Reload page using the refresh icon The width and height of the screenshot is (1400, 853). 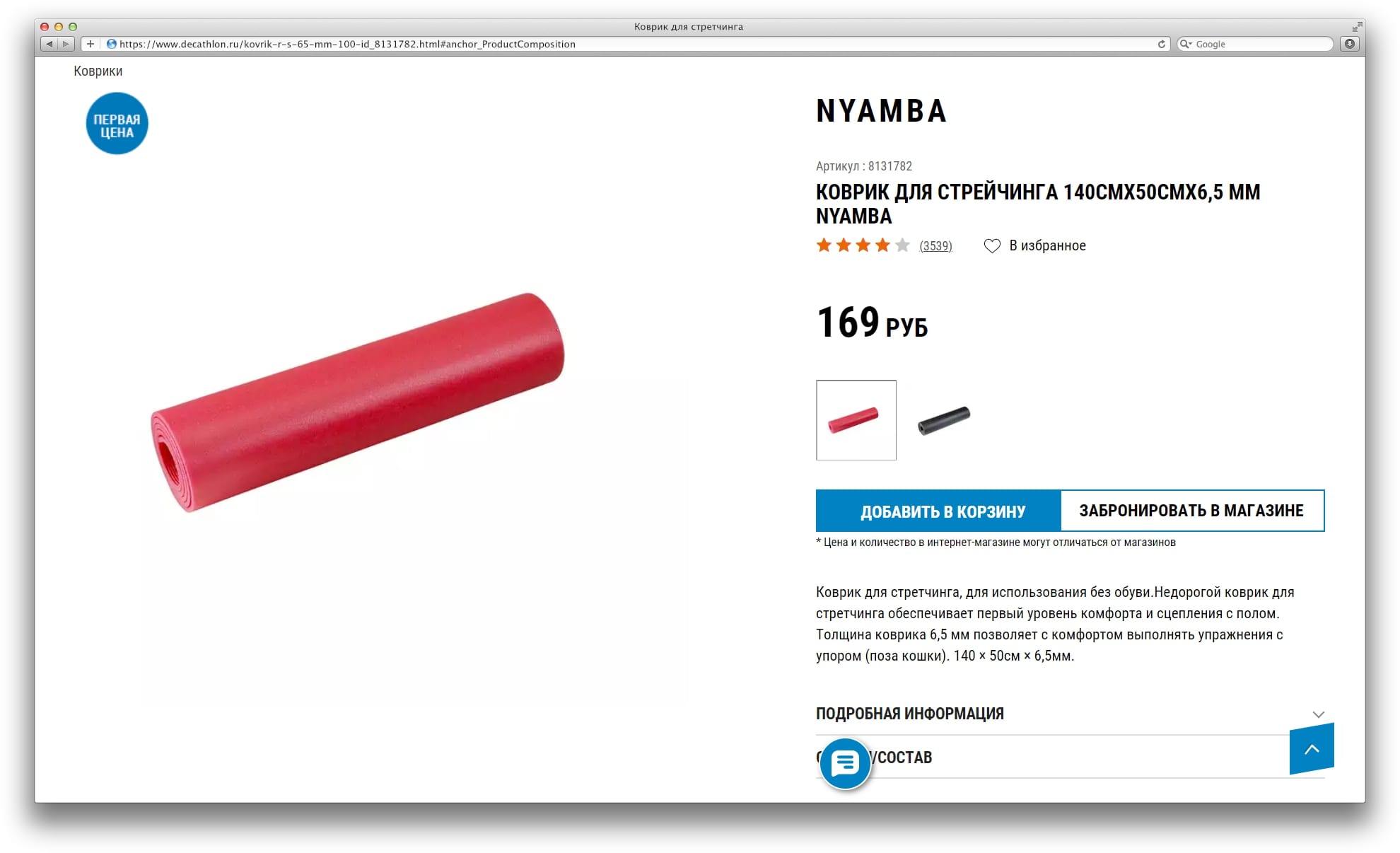[x=1161, y=44]
